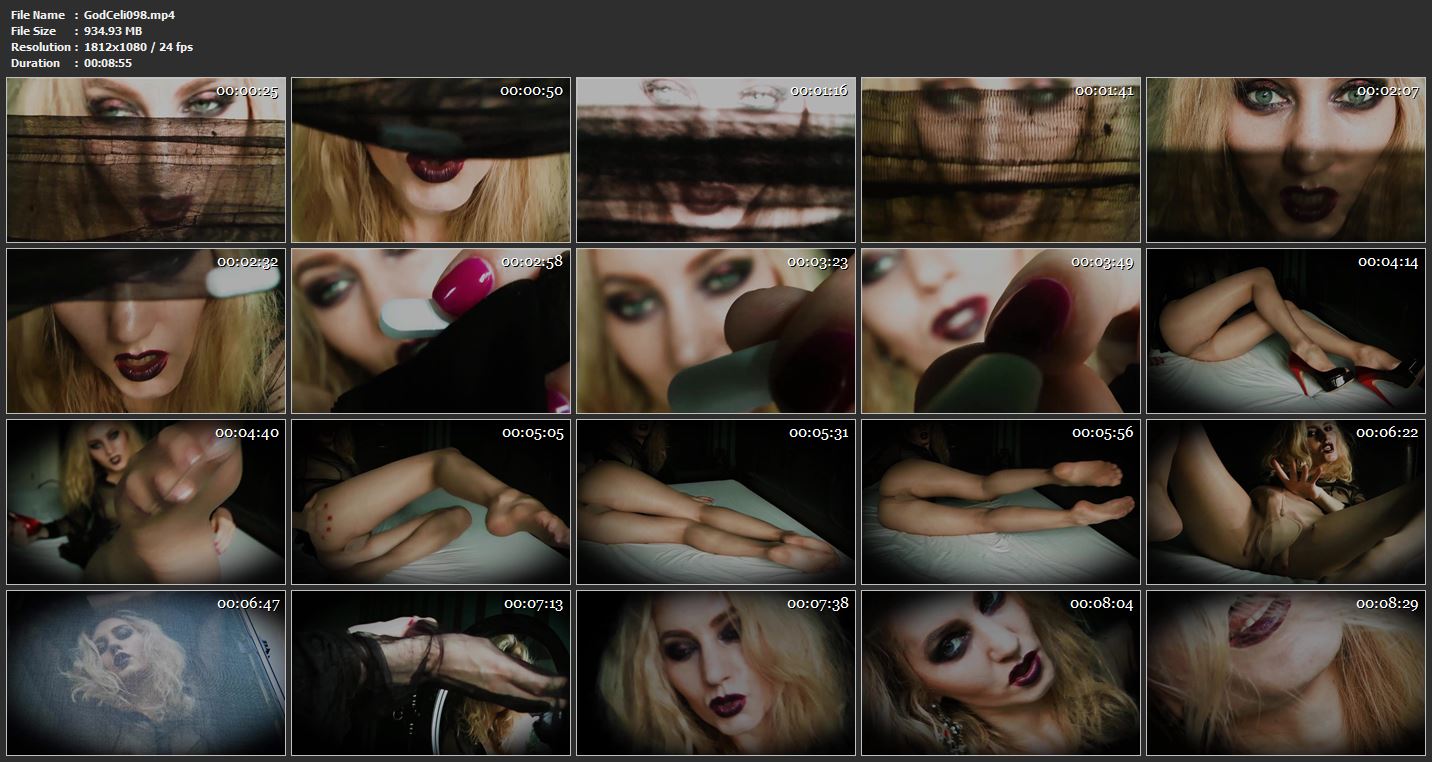Viewport: 1432px width, 762px height.
Task: Select the thumbnail timestamped 00:04:14
Action: (x=1286, y=331)
